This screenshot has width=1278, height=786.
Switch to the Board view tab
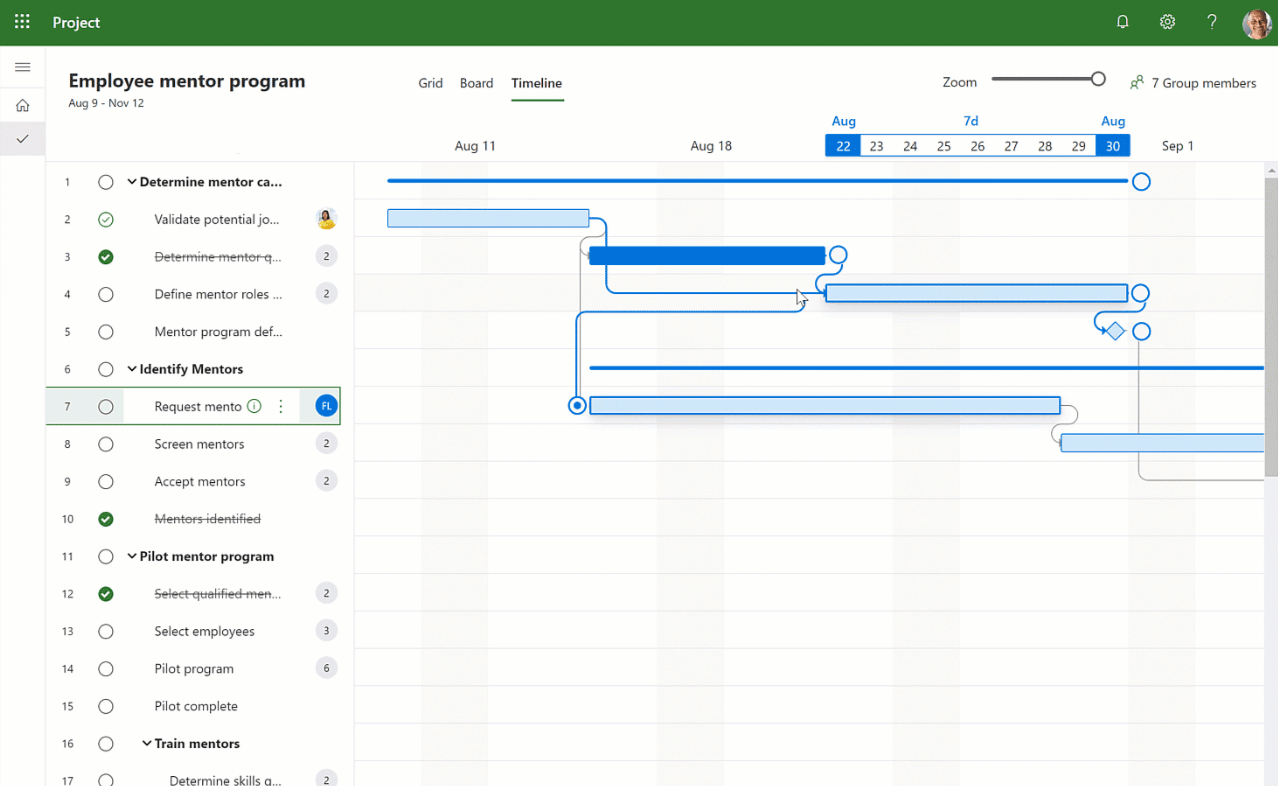(477, 83)
